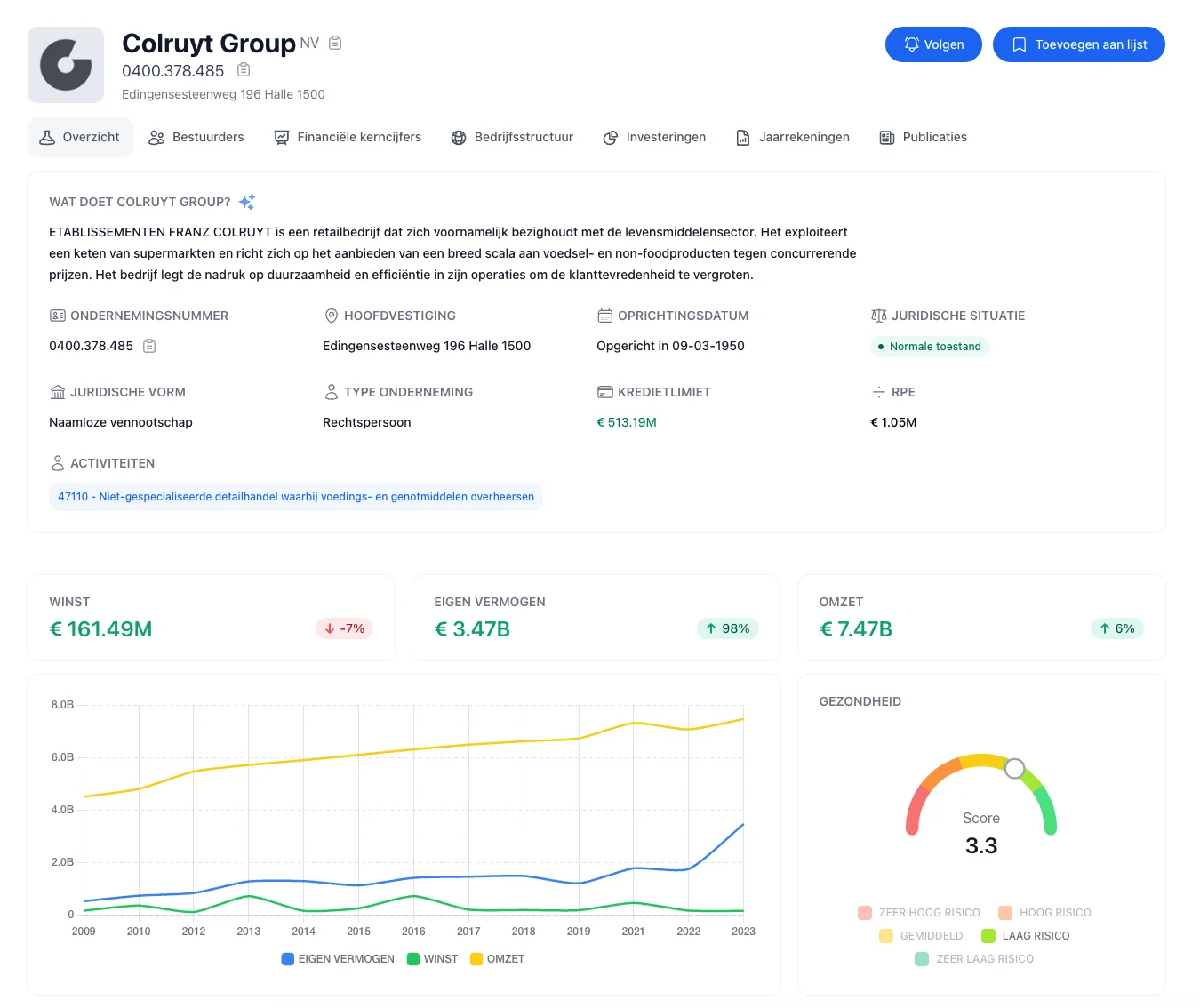This screenshot has width=1200, height=1008.
Task: Open the Bestuurders tab
Action: tap(196, 137)
